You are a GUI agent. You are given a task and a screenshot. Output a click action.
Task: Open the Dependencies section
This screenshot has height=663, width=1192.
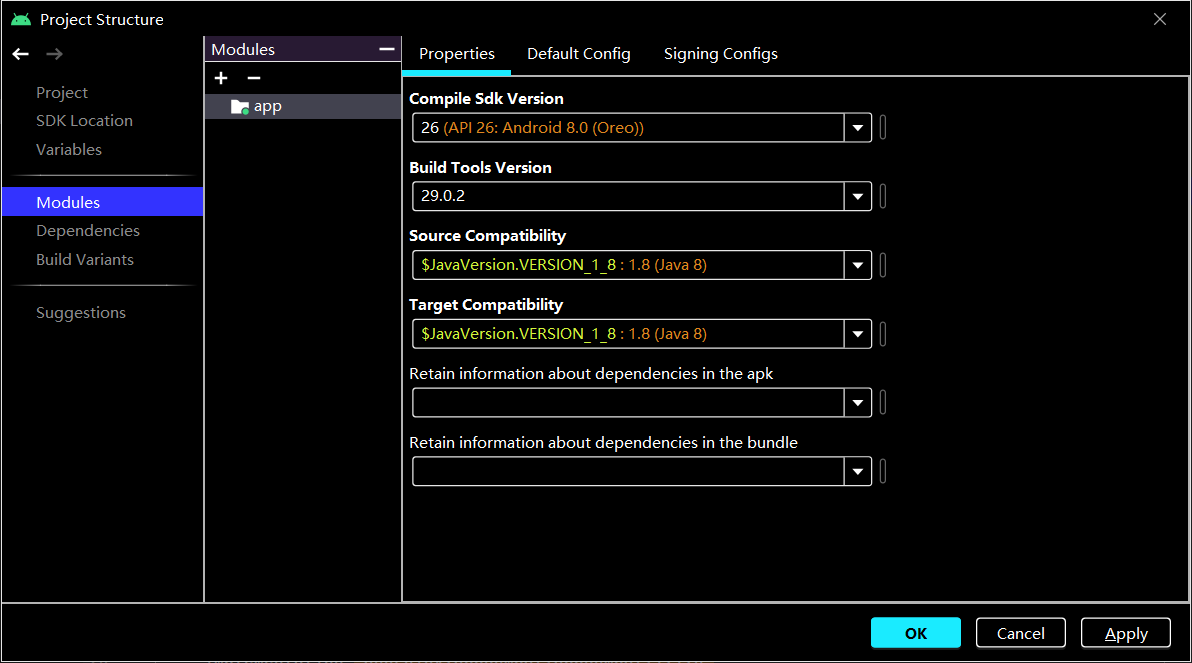pyautogui.click(x=87, y=230)
